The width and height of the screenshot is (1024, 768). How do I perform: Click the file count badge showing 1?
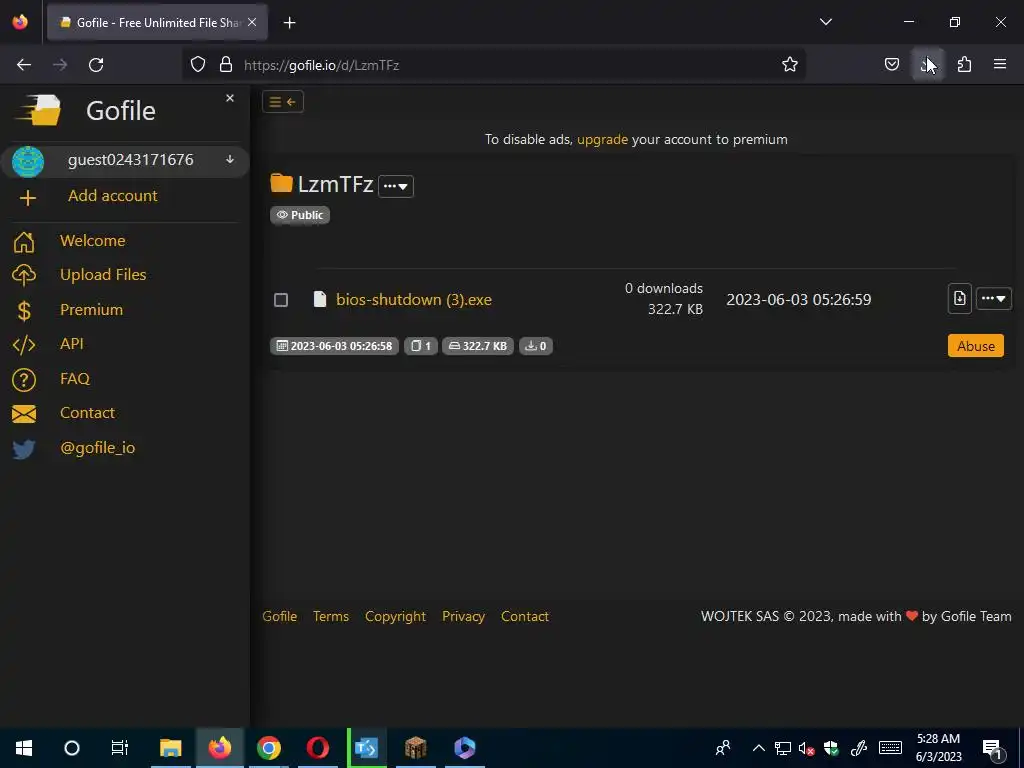pos(421,346)
